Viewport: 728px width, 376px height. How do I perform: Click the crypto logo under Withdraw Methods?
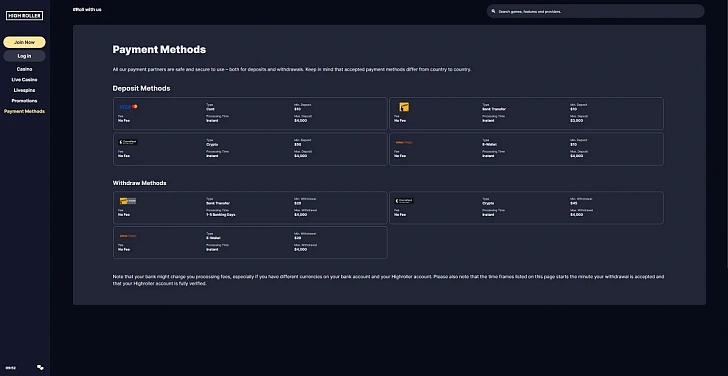[403, 201]
